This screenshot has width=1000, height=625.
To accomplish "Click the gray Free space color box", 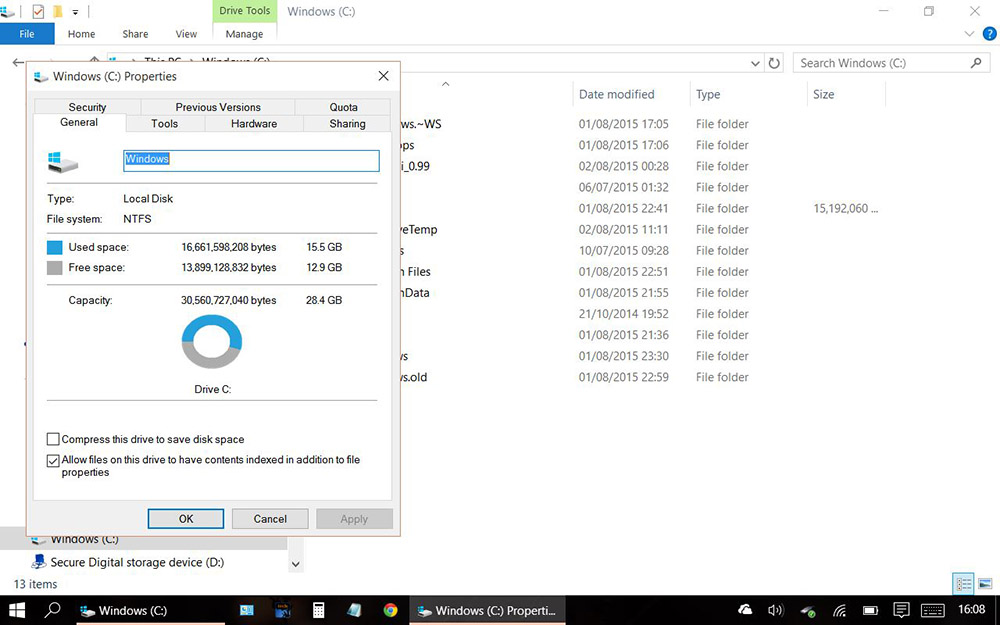I will [x=55, y=268].
